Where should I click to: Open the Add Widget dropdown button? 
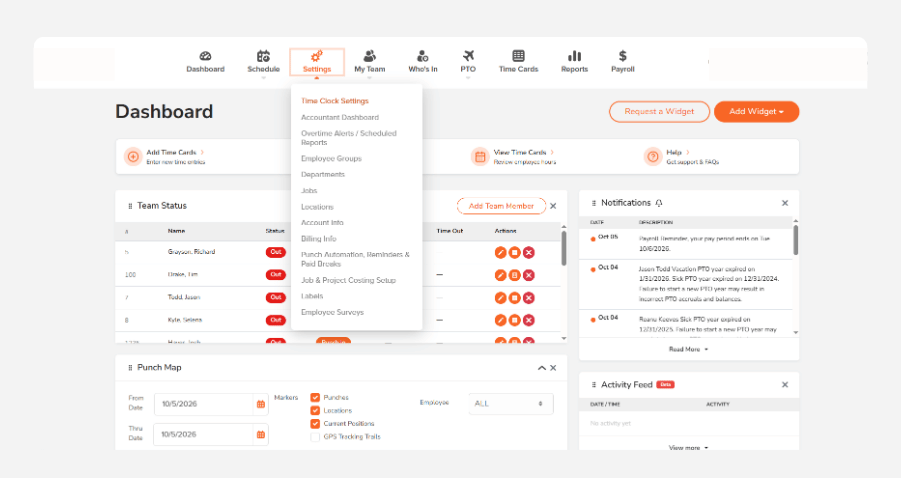click(x=756, y=111)
